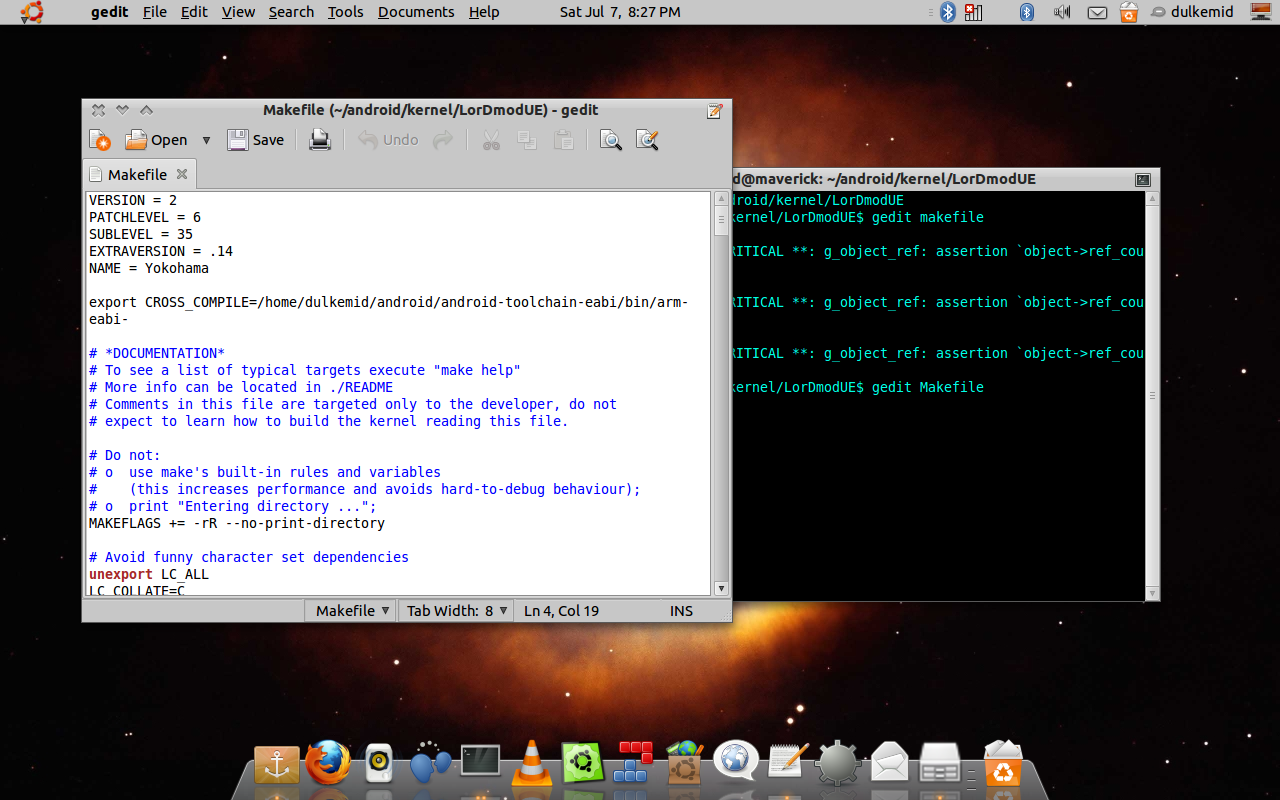Toggle INS insert mode in status bar
The width and height of the screenshot is (1280, 800).
pyautogui.click(x=681, y=611)
